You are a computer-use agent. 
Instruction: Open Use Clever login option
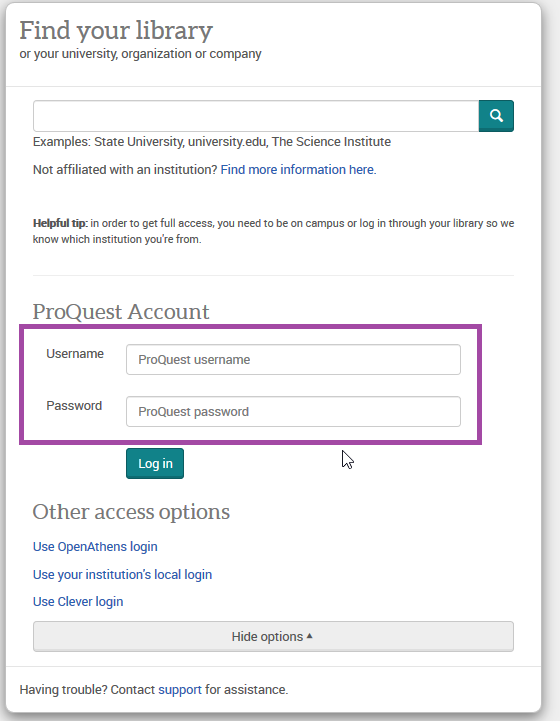pyautogui.click(x=78, y=602)
